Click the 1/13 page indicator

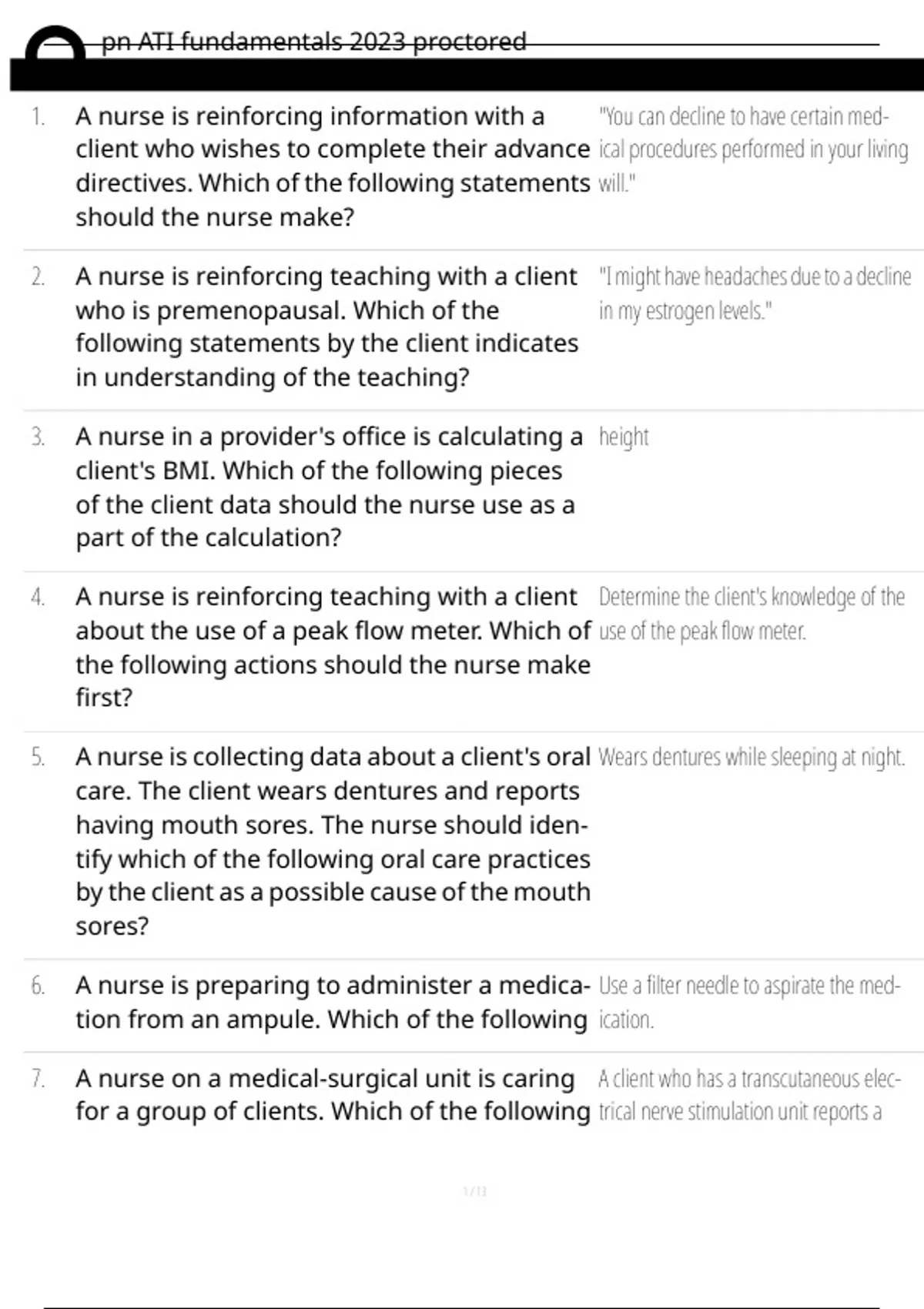pyautogui.click(x=474, y=1192)
